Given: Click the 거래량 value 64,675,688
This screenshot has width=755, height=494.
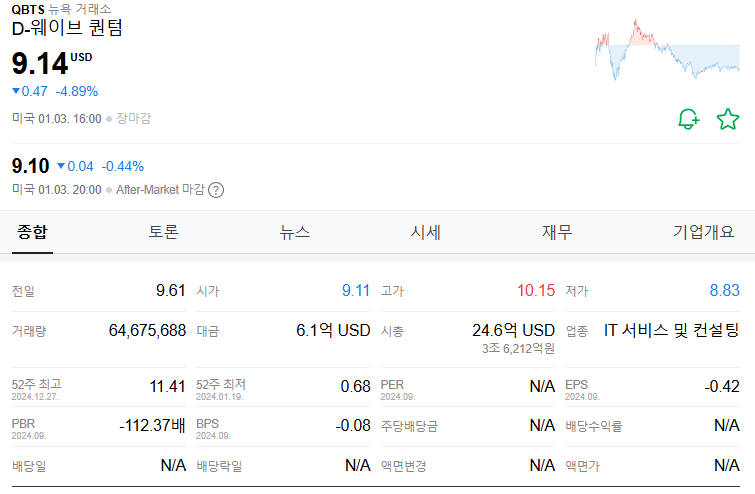Looking at the screenshot, I should tap(147, 330).
